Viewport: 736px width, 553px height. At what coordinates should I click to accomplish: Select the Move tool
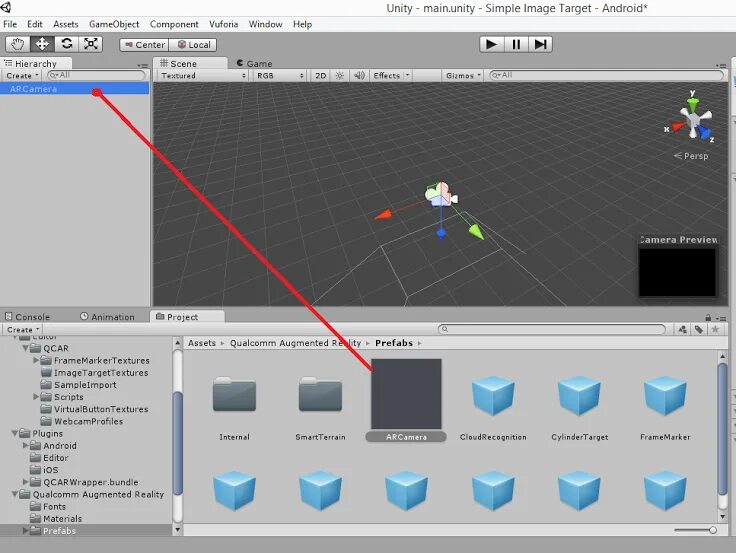coord(42,44)
